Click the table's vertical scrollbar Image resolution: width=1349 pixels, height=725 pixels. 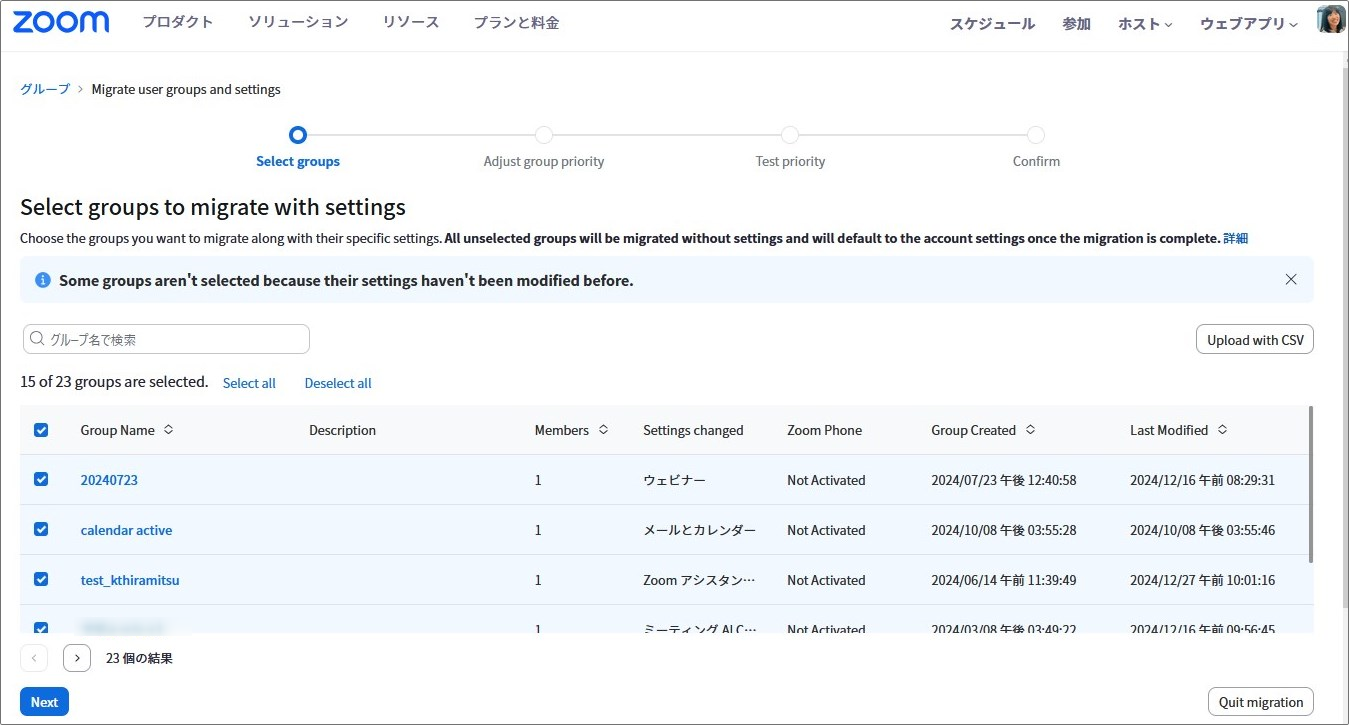pos(1310,485)
